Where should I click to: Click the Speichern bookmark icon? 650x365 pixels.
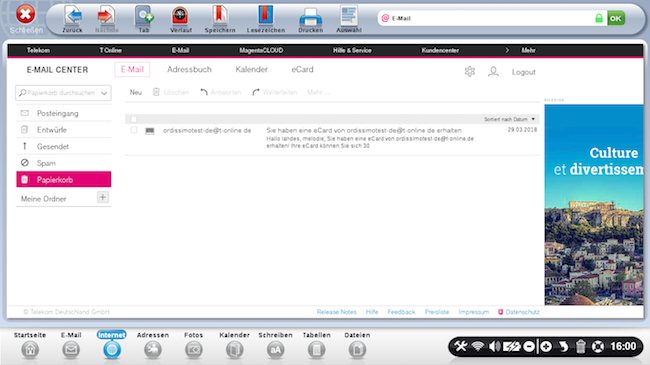coord(220,16)
